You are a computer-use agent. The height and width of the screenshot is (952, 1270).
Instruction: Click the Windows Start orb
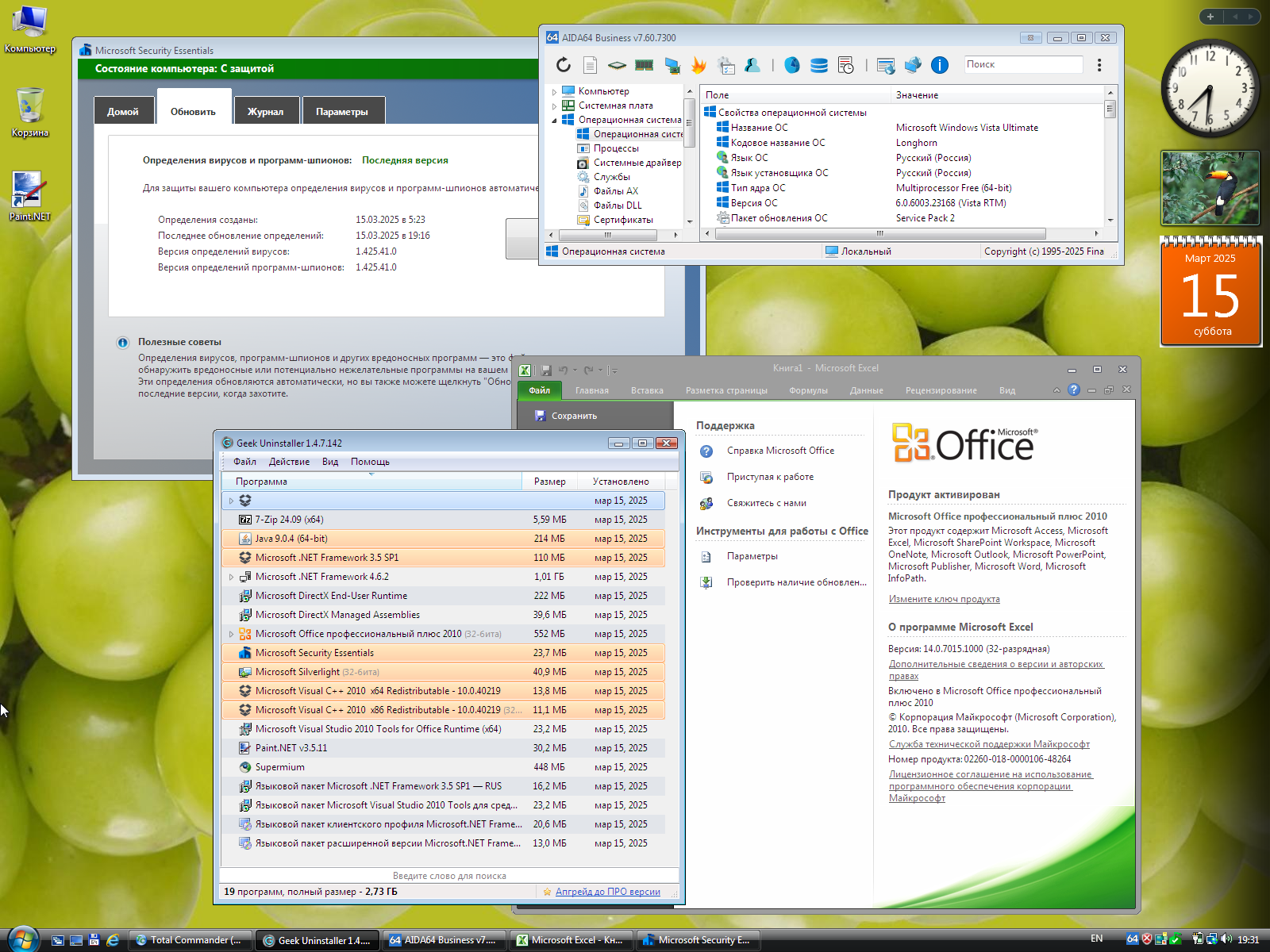click(x=23, y=939)
